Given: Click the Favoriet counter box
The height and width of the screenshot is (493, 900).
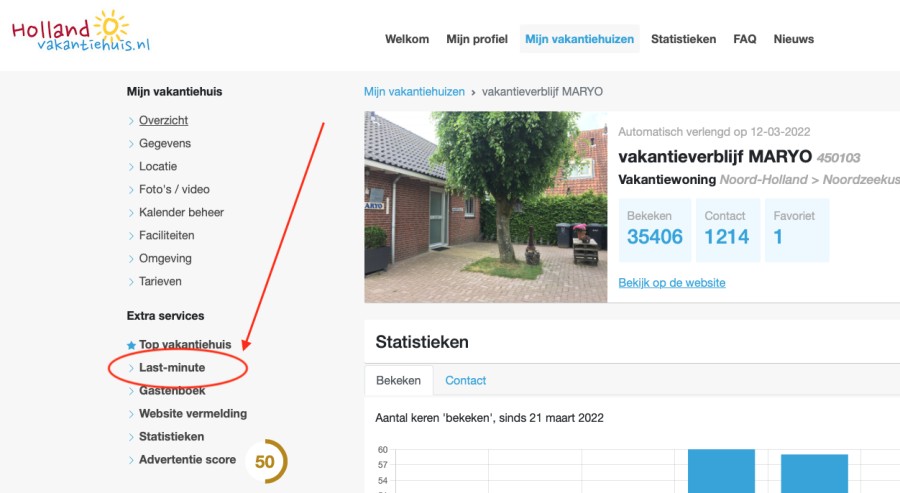Looking at the screenshot, I should coord(797,229).
